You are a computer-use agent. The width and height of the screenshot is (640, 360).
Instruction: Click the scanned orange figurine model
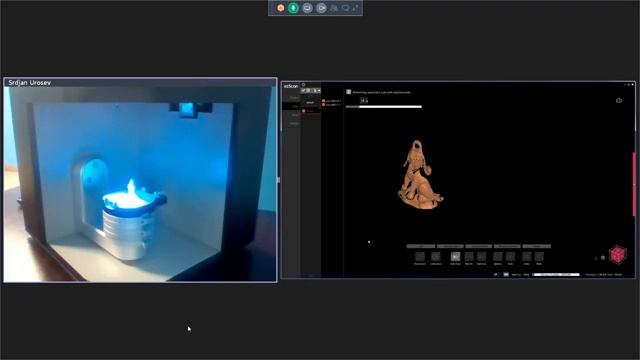point(420,175)
